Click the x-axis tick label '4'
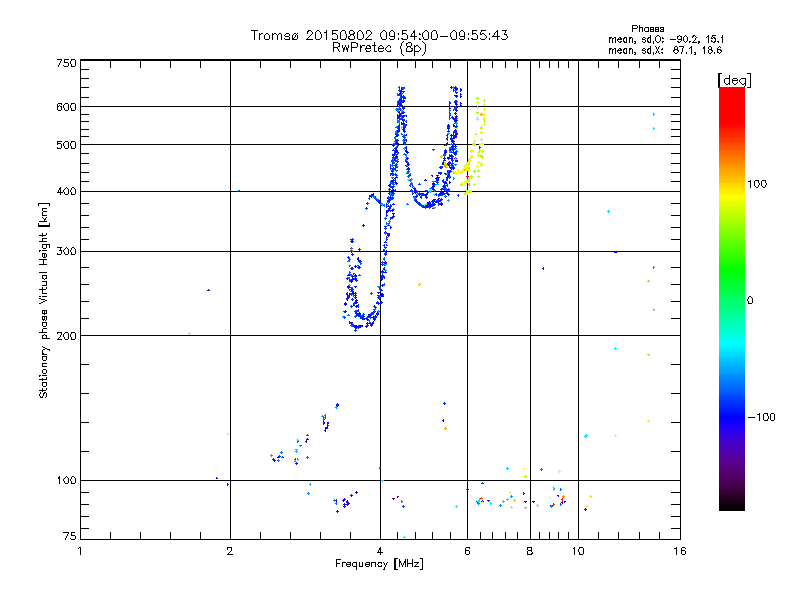The height and width of the screenshot is (600, 800). (x=380, y=551)
